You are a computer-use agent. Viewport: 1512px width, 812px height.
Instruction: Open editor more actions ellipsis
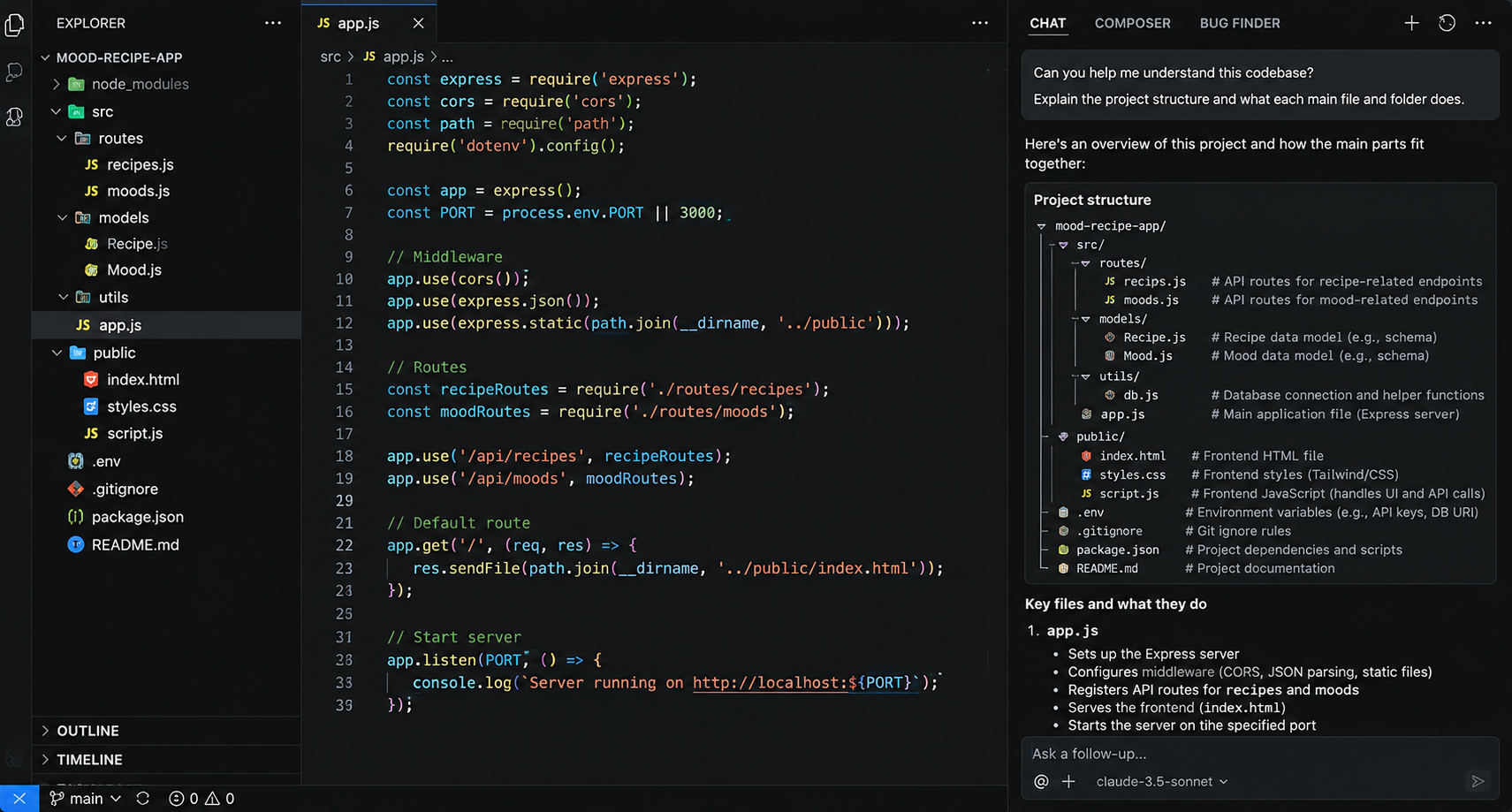pos(980,23)
